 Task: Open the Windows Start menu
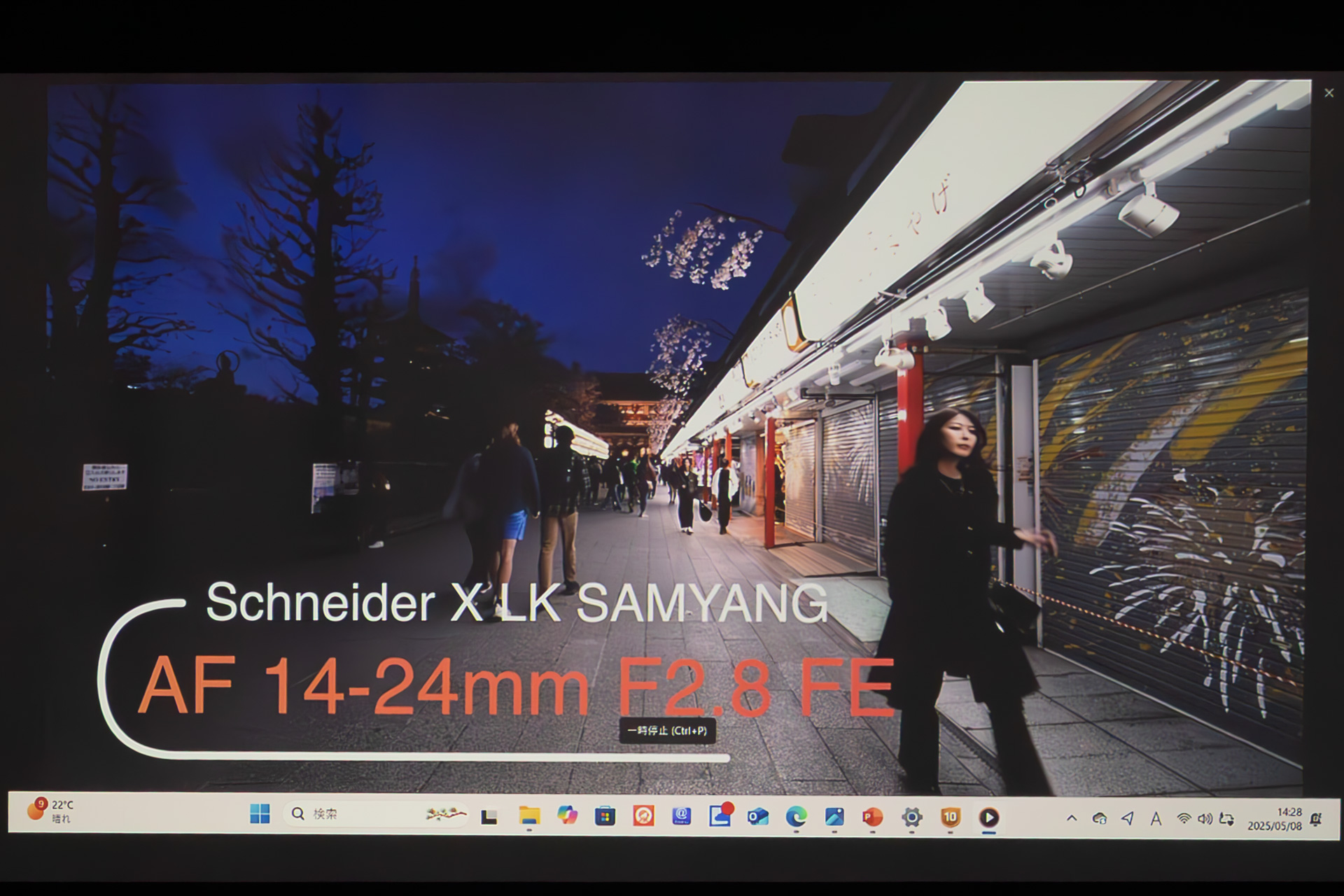[x=260, y=814]
